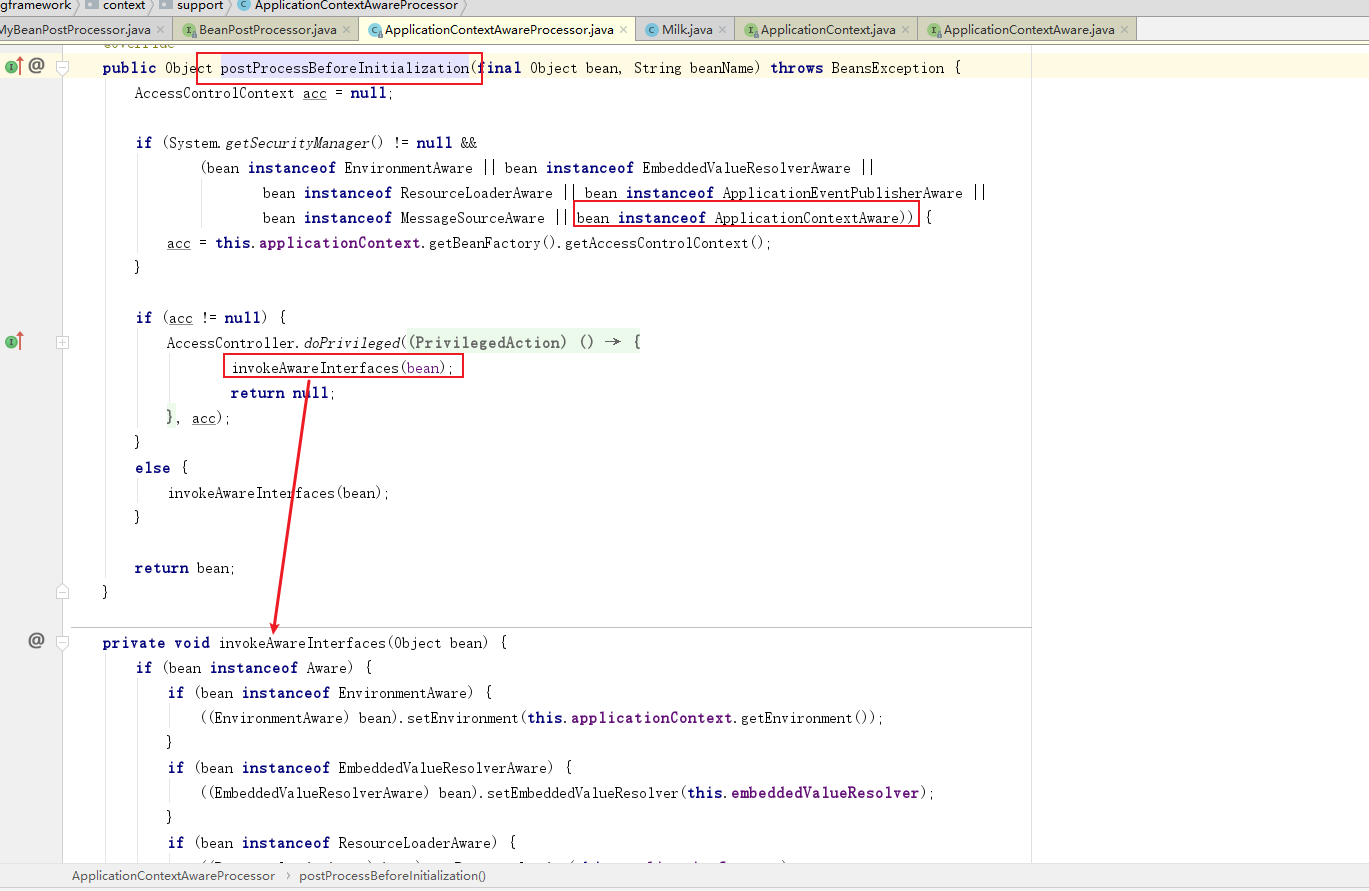Click @ gutter icon beside private invokeAwareInterfaces

pyautogui.click(x=36, y=640)
